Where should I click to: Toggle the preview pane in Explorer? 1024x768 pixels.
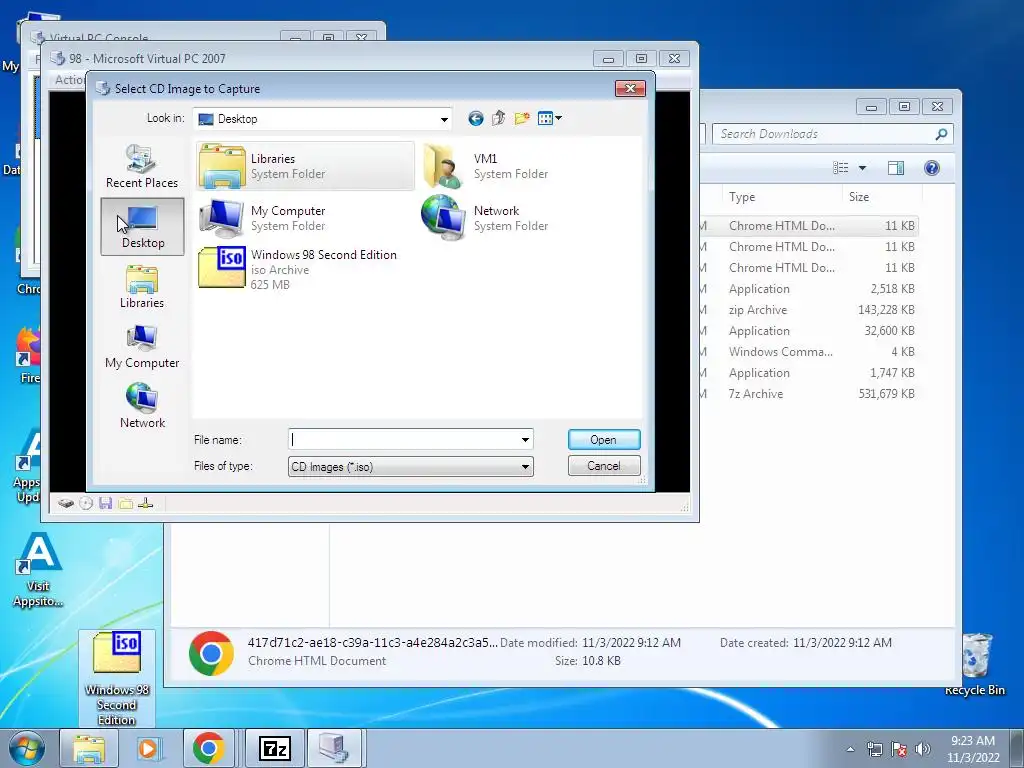point(895,168)
